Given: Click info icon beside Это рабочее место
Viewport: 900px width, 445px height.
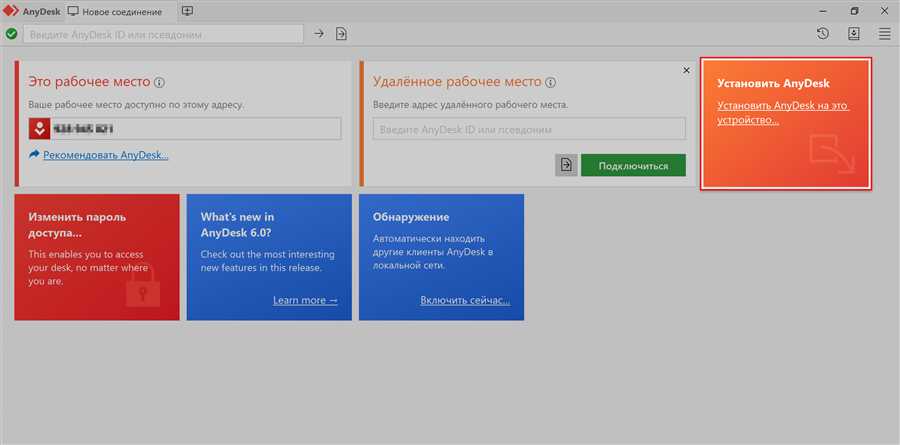Looking at the screenshot, I should tap(160, 82).
